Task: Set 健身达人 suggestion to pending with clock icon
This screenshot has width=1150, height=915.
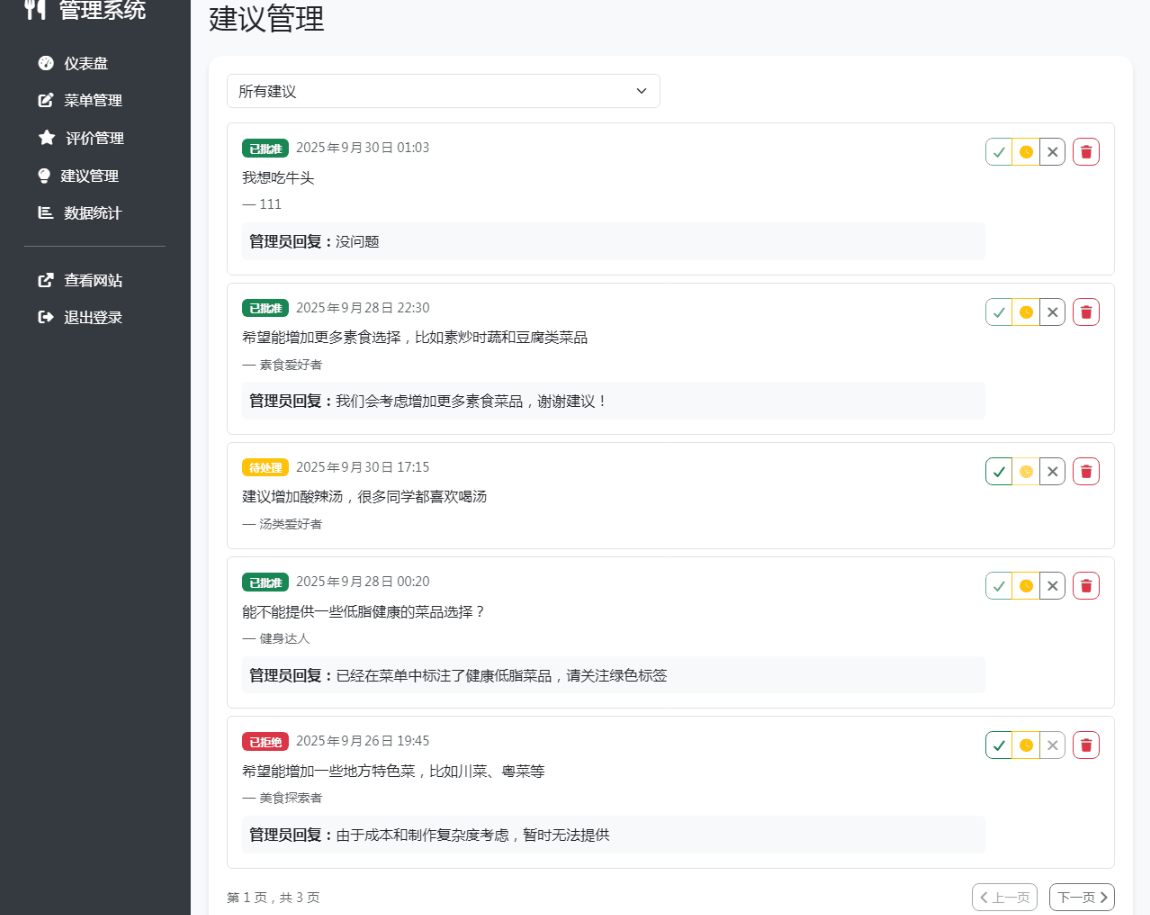Action: coord(1026,586)
